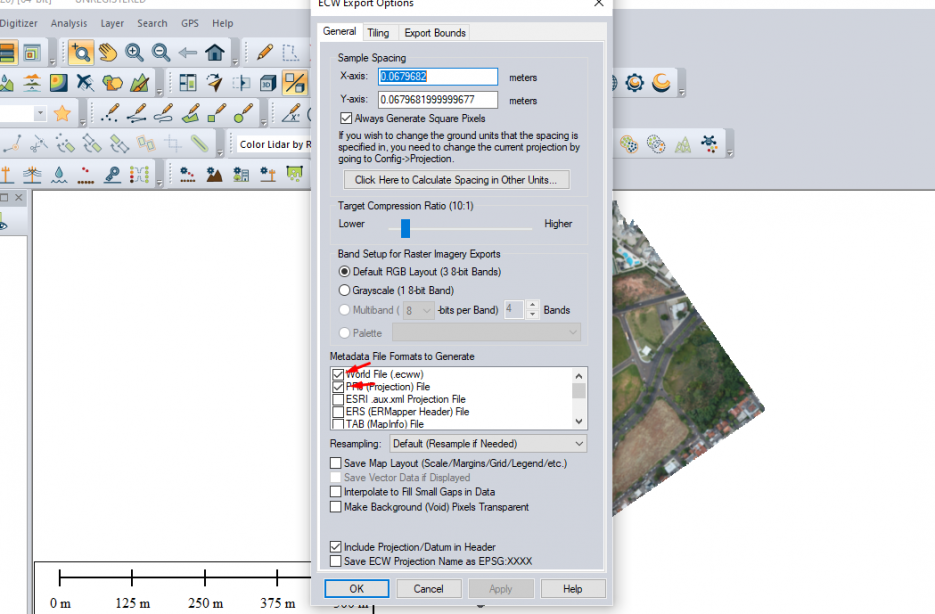Screen dimensions: 935x614
Task: Click the Zoom In magnifier icon
Action: (134, 53)
